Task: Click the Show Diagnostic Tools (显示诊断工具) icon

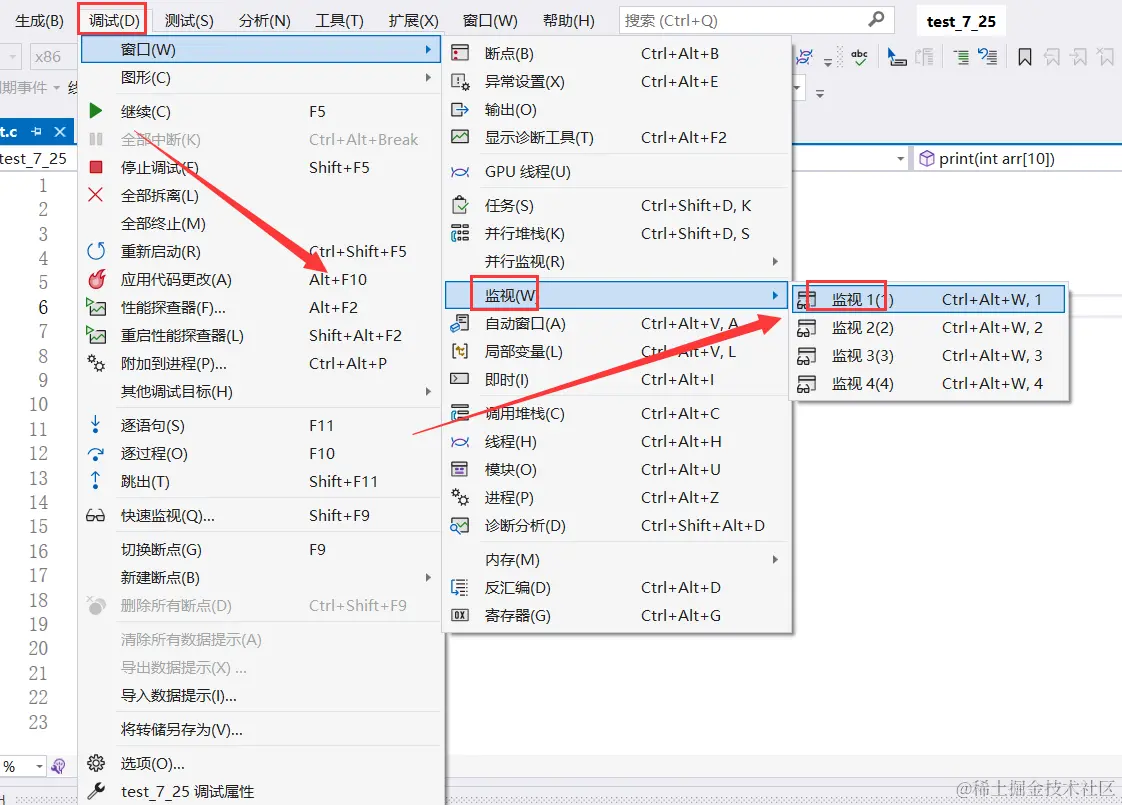Action: [459, 137]
